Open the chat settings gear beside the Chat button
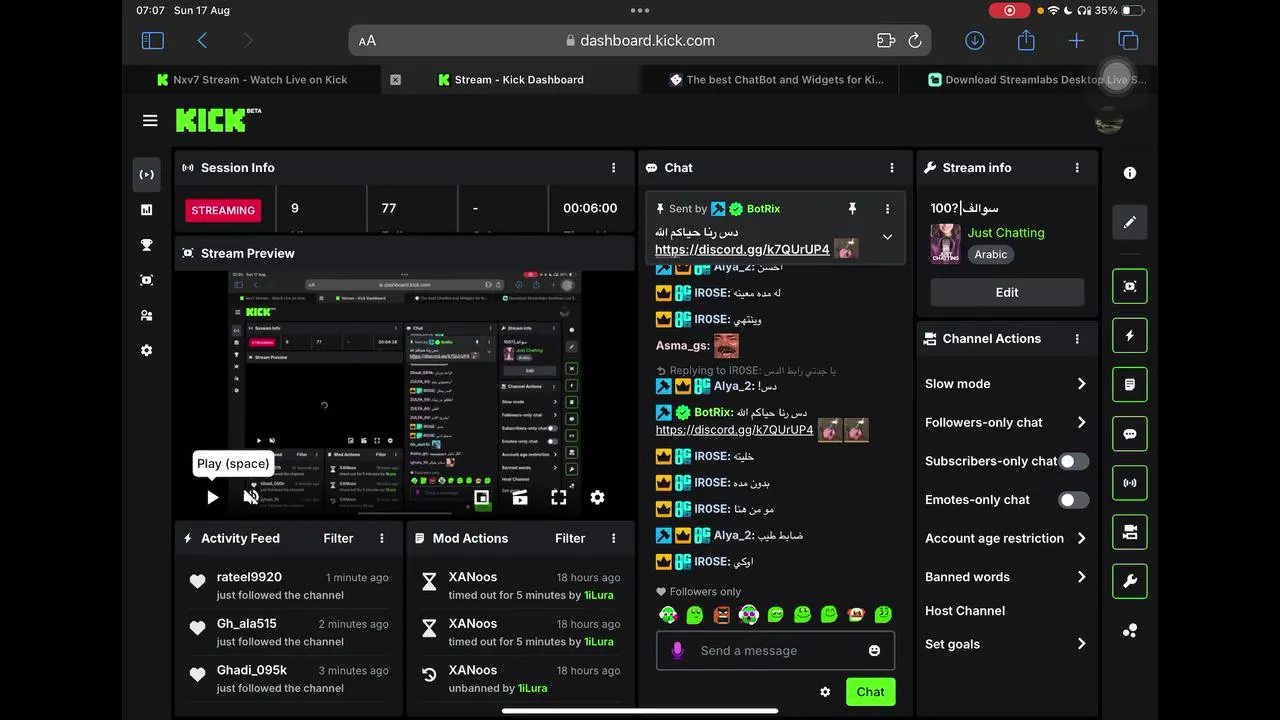Screen dimensions: 1280x720 coord(825,692)
